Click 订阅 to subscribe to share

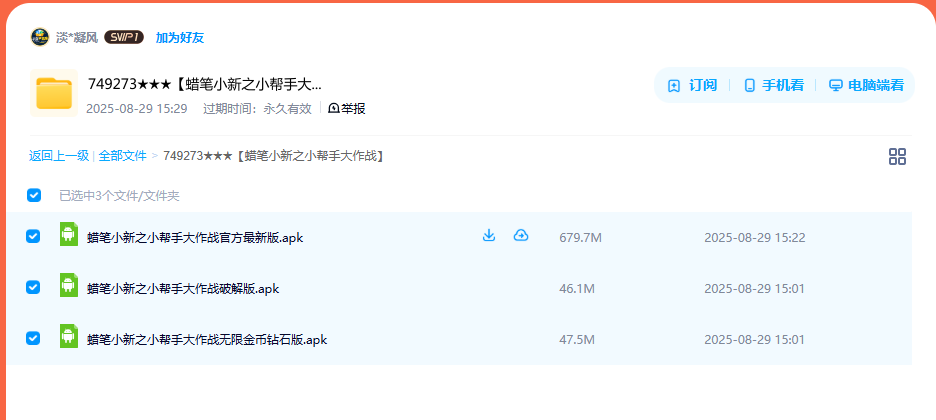click(692, 85)
